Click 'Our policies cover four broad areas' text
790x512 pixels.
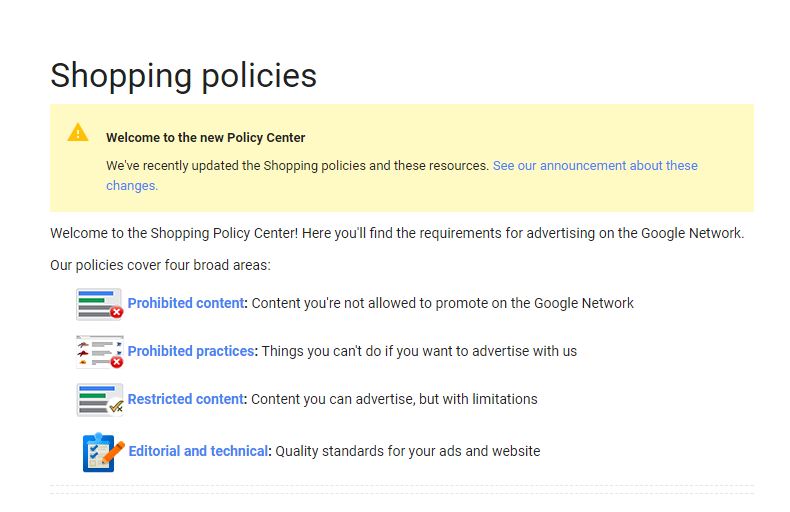tap(160, 266)
